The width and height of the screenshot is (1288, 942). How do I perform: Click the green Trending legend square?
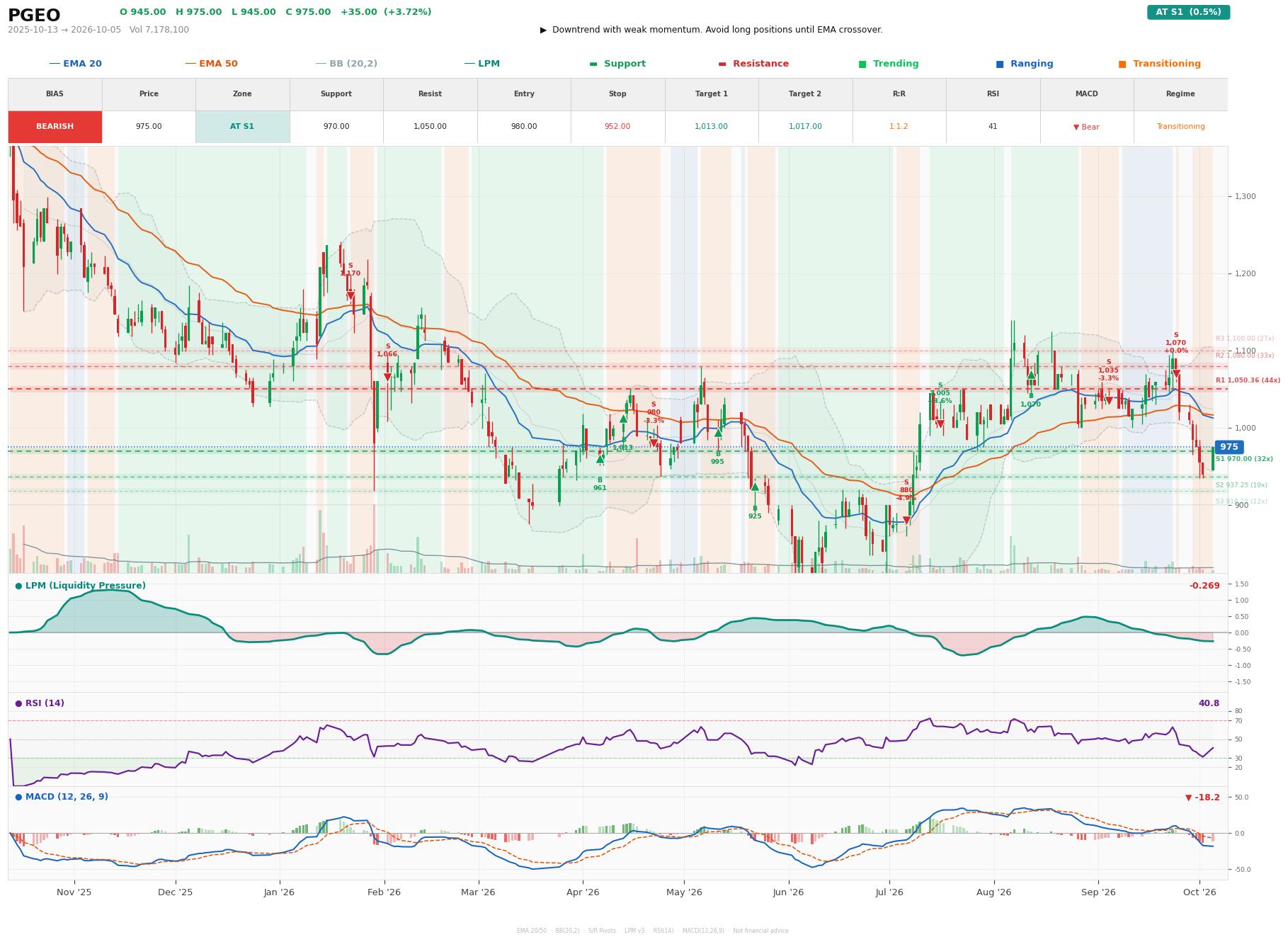pyautogui.click(x=862, y=64)
